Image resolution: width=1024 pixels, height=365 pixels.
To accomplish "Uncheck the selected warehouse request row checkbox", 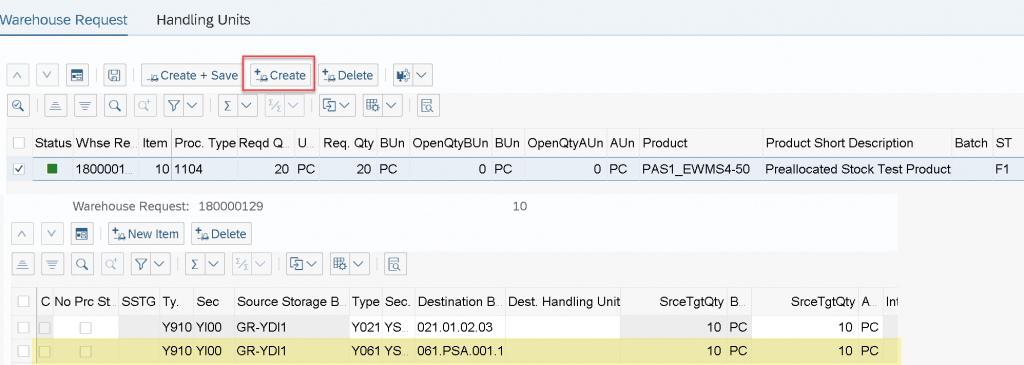I will (19, 169).
